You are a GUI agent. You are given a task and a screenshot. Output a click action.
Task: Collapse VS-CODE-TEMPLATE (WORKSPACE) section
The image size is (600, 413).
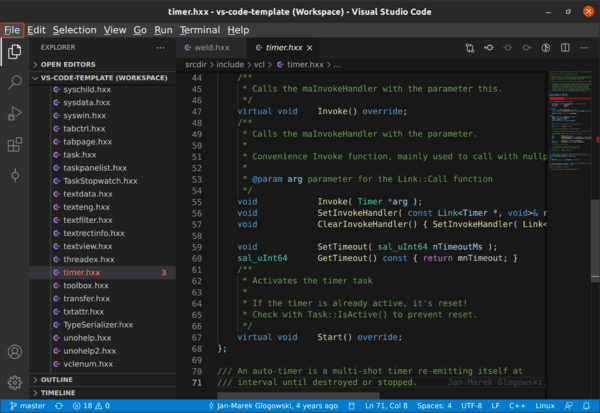103,78
